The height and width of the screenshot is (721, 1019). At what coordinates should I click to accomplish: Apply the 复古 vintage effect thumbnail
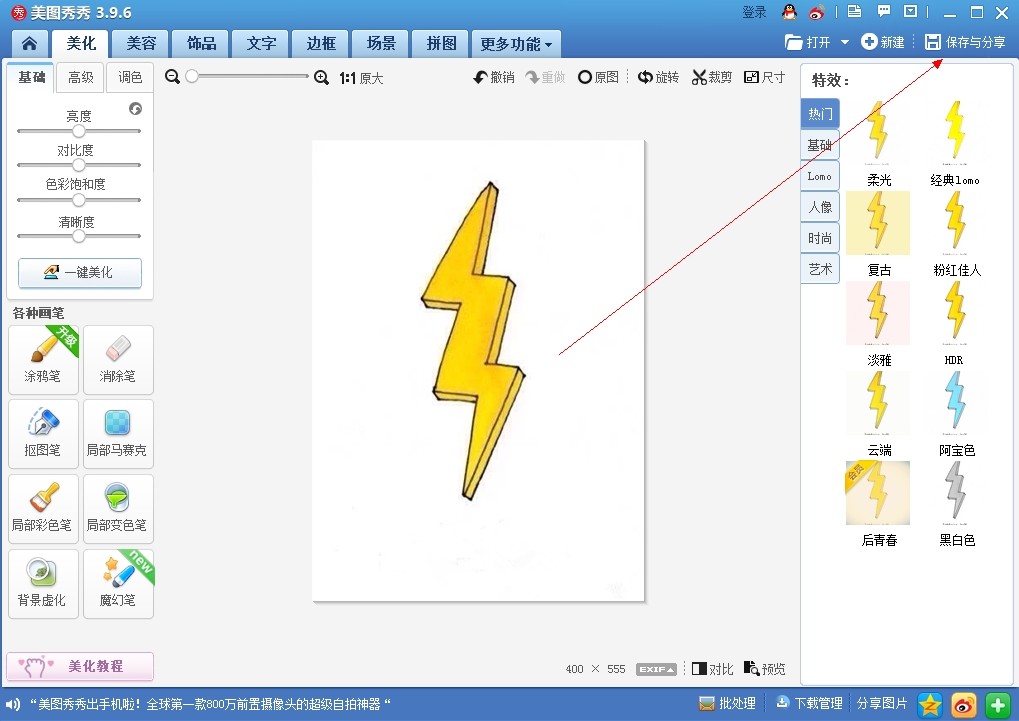coord(878,223)
